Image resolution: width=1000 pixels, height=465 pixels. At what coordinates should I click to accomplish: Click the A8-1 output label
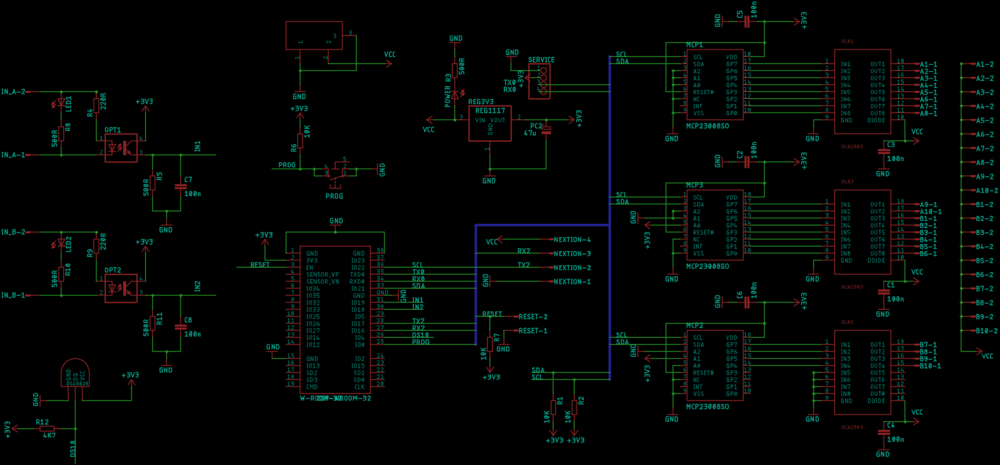tap(928, 114)
